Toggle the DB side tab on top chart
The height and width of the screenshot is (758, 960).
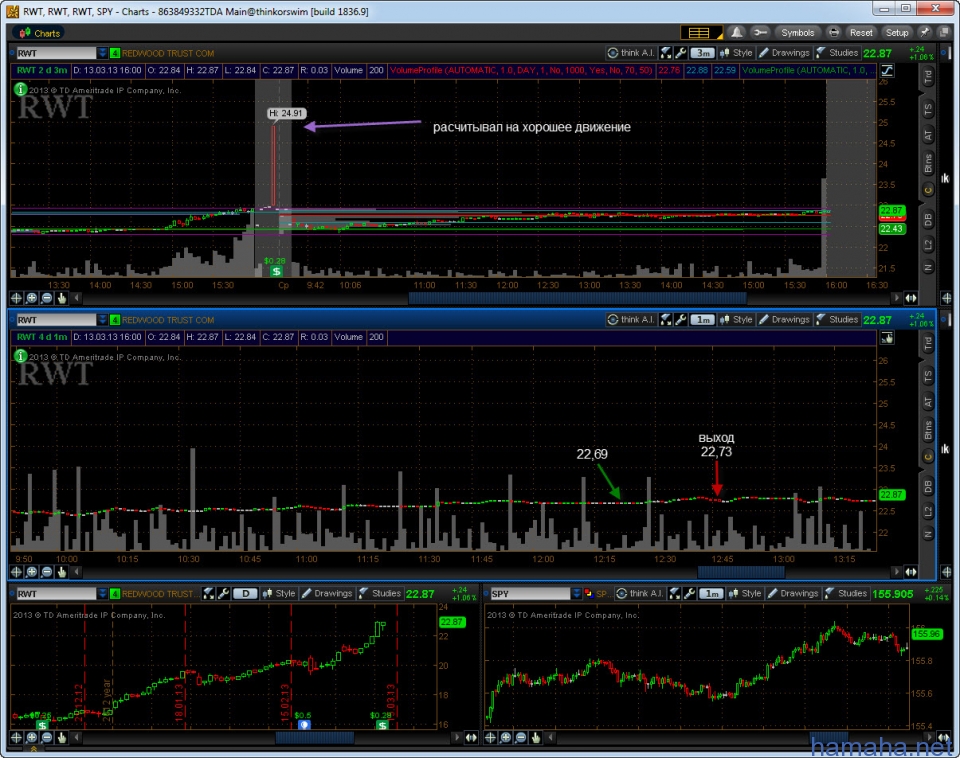(x=928, y=219)
